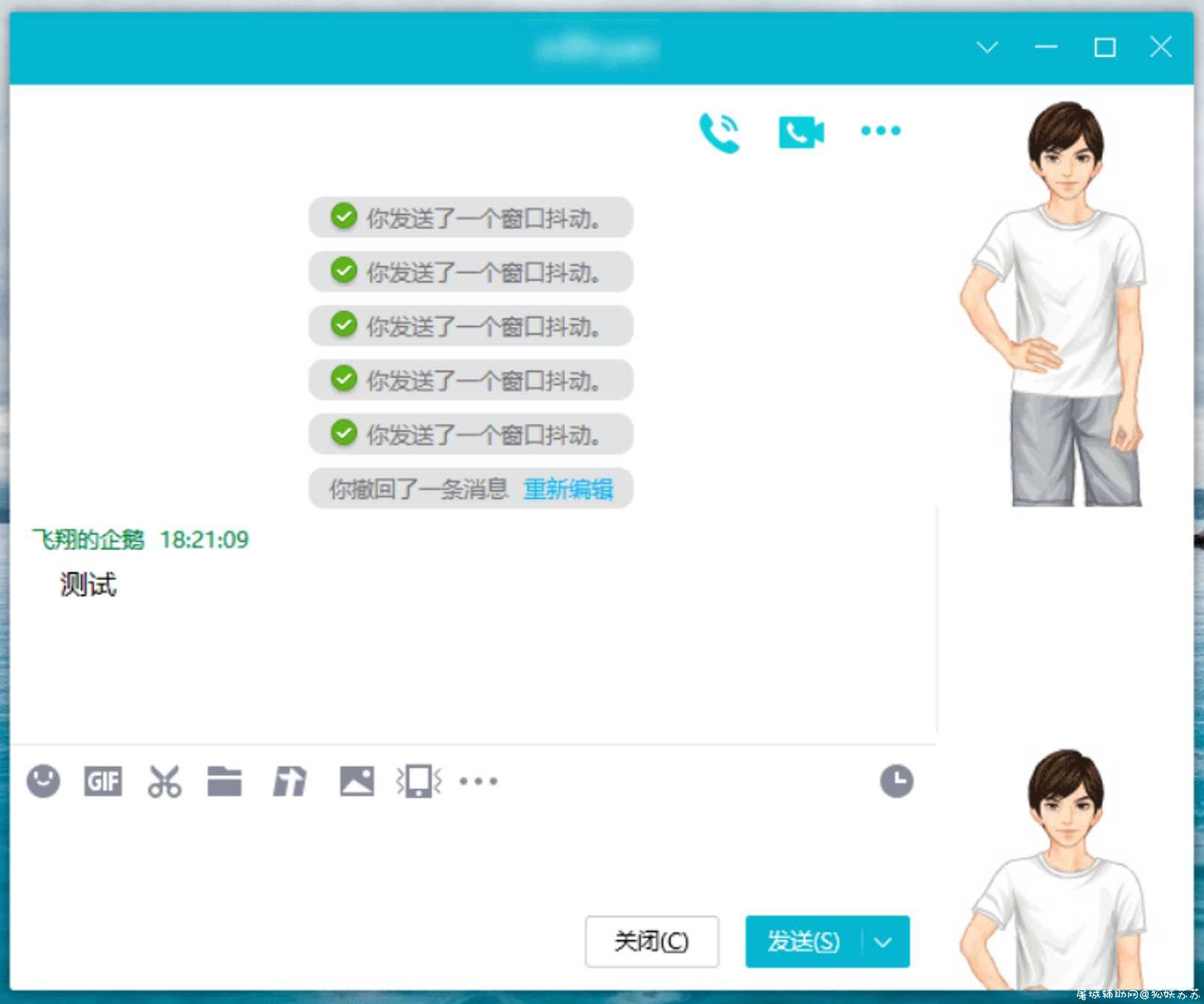Click the first window shake notification
The width and height of the screenshot is (1204, 1004).
(x=471, y=217)
